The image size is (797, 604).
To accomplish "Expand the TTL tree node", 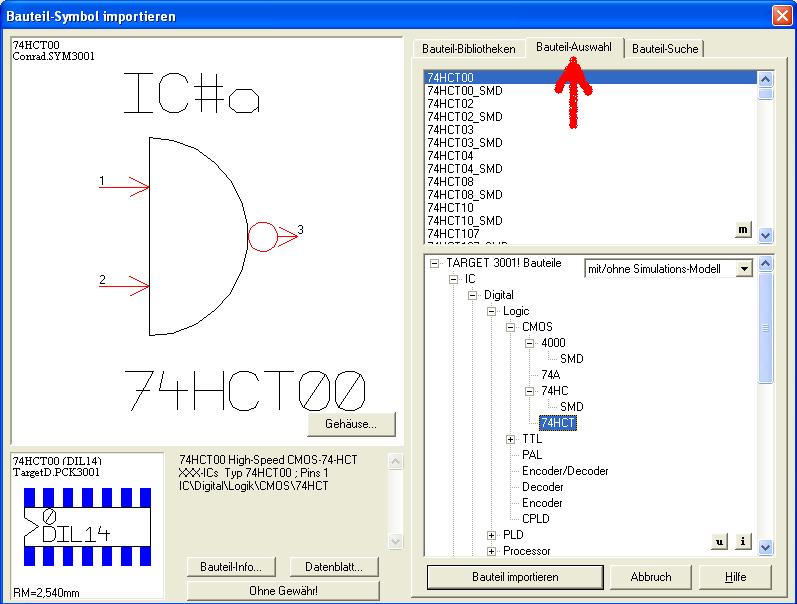I will (x=511, y=439).
